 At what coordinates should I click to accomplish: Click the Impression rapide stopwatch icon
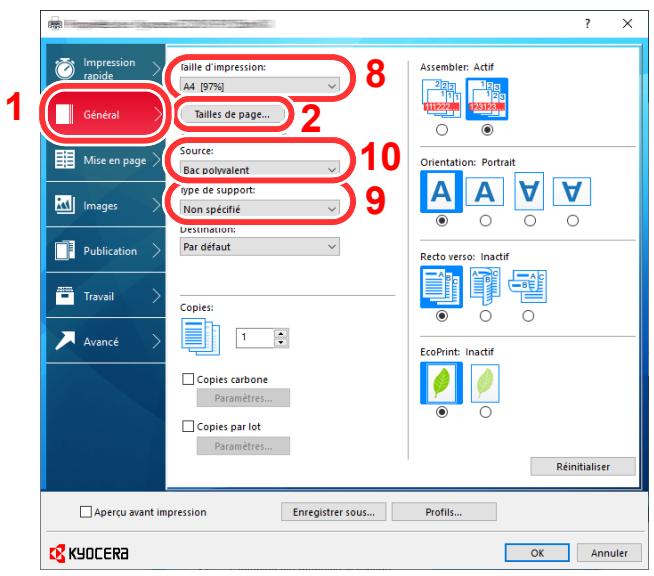tap(65, 68)
